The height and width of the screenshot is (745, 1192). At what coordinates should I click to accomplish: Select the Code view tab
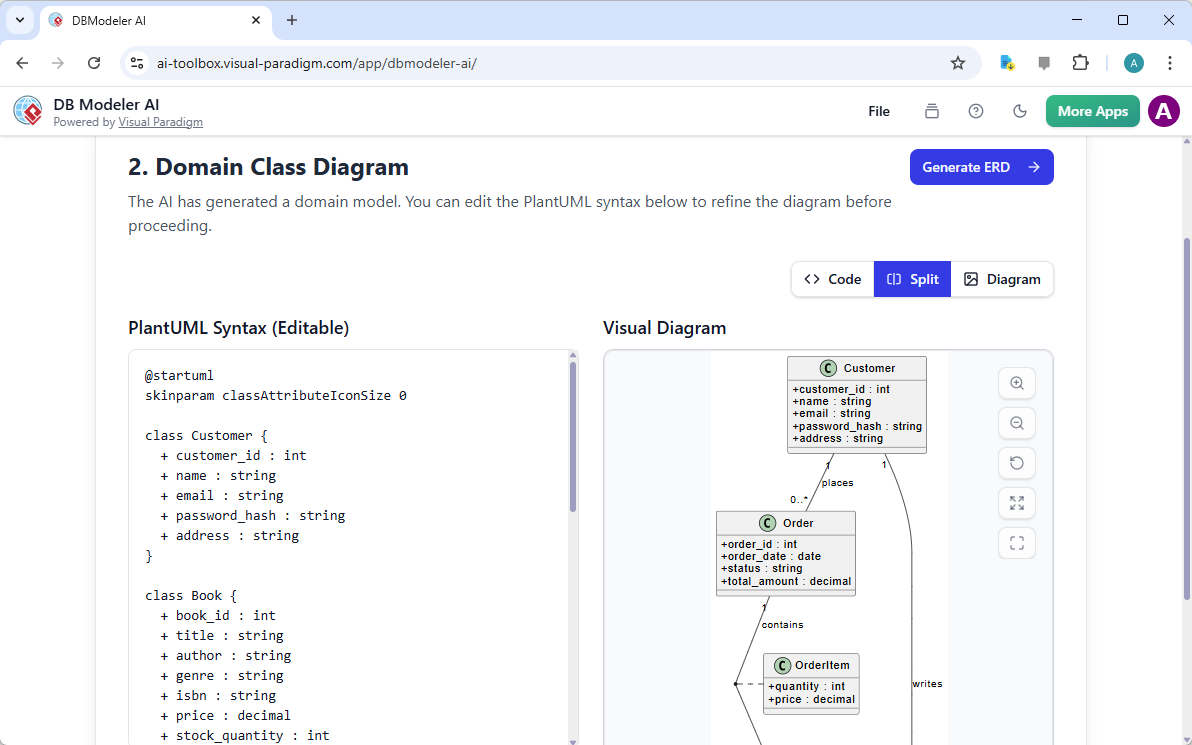[x=832, y=279]
